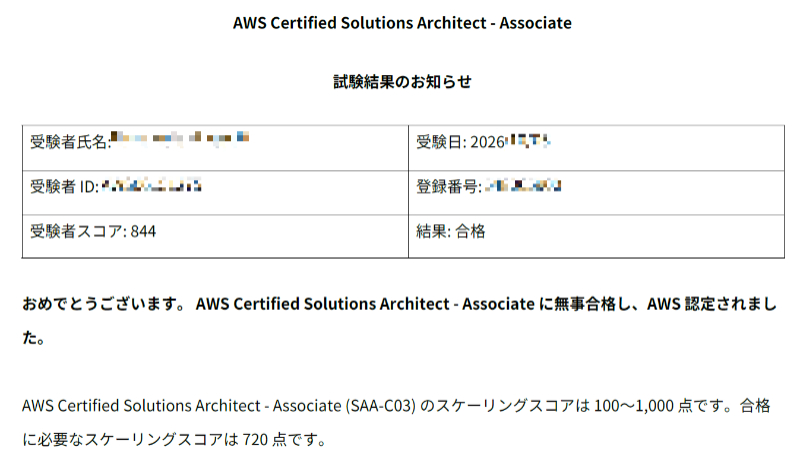Click the 結果 label
This screenshot has height=463, width=800.
(x=433, y=231)
